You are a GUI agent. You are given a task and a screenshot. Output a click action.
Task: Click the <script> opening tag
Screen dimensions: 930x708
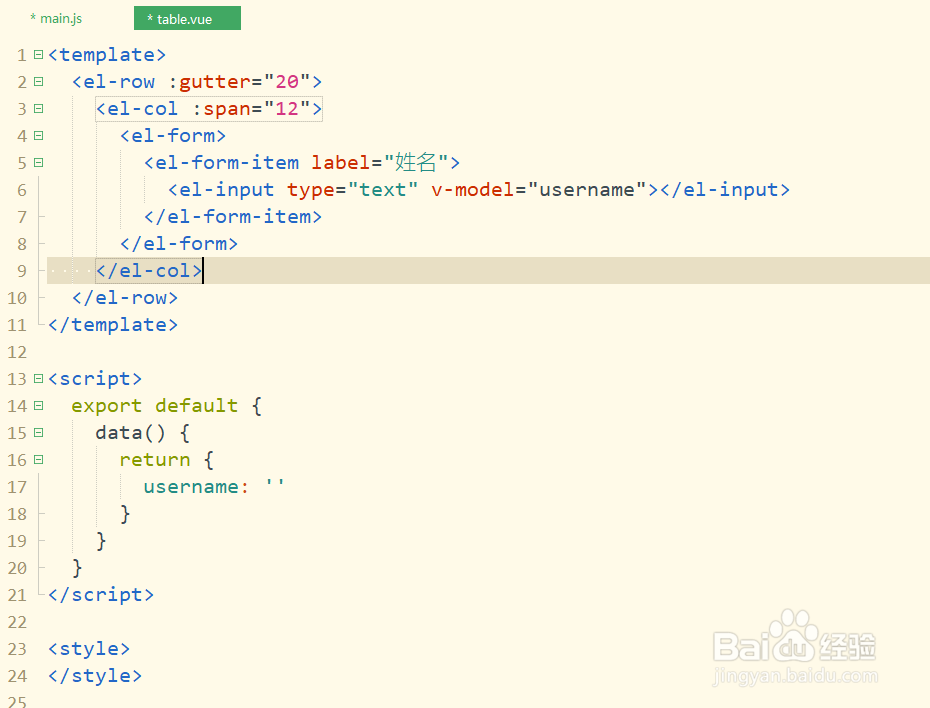coord(95,379)
